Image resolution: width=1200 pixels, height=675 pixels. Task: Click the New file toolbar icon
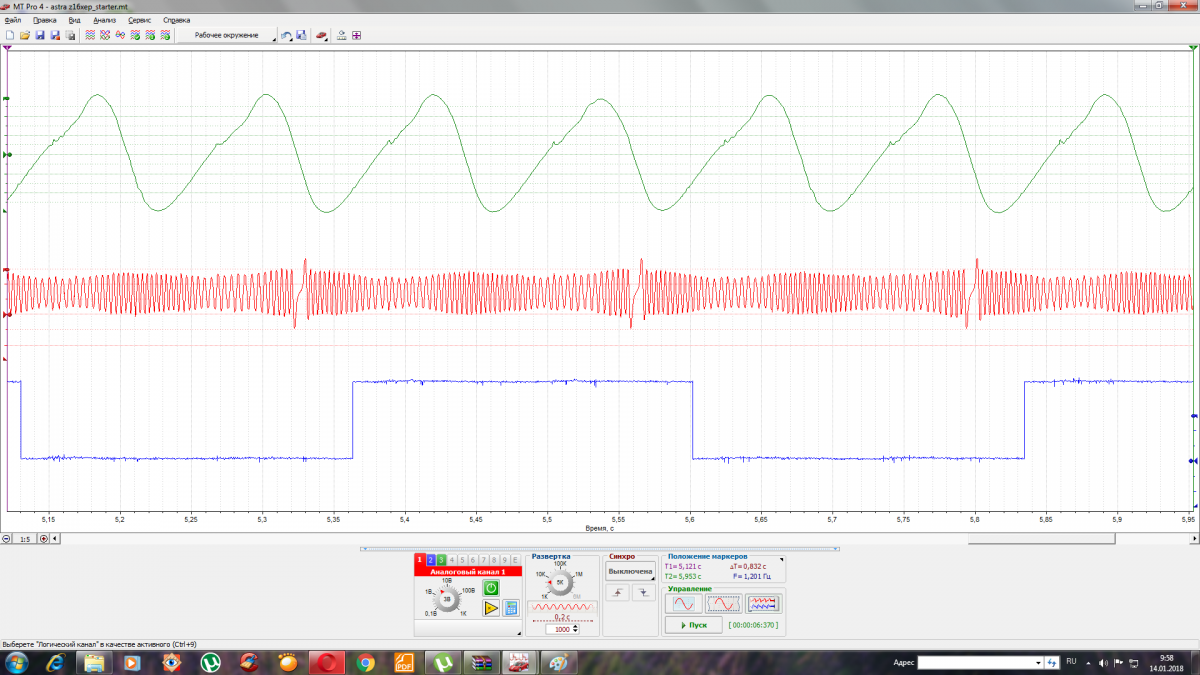coord(10,35)
